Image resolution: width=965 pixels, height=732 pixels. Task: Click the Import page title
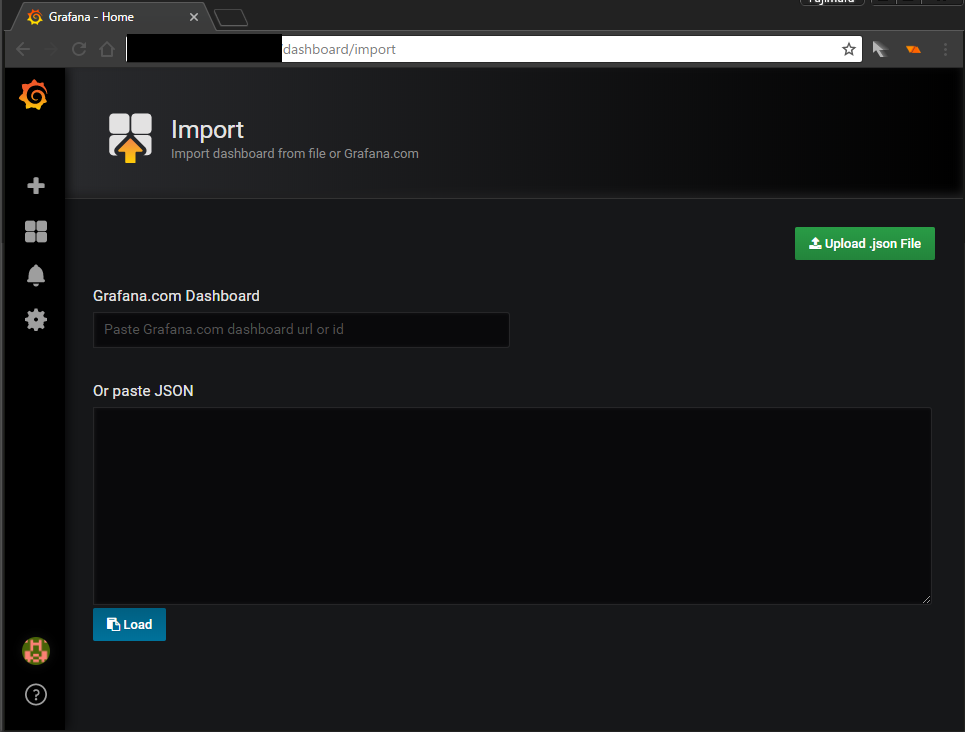click(x=207, y=130)
